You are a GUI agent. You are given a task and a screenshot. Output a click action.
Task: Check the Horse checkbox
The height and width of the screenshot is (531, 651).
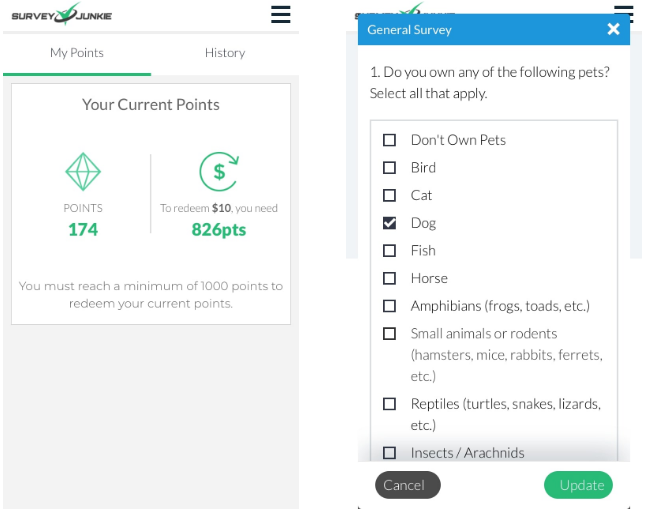pos(389,278)
